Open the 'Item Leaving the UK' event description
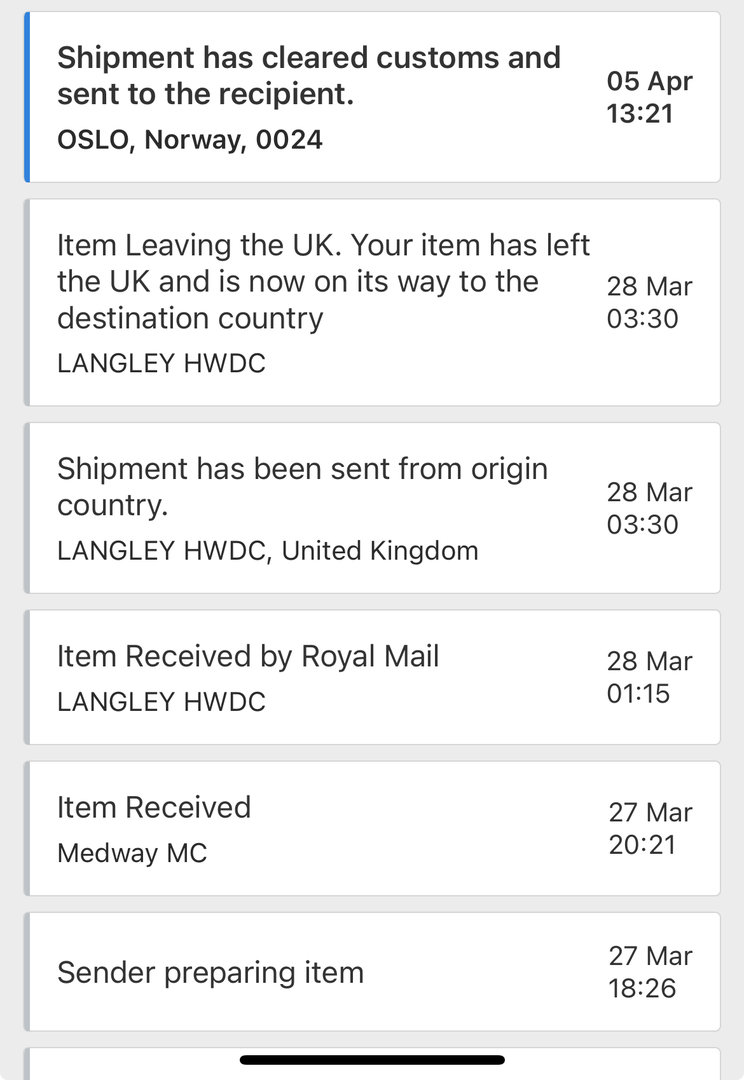This screenshot has width=744, height=1080. pyautogui.click(x=323, y=281)
